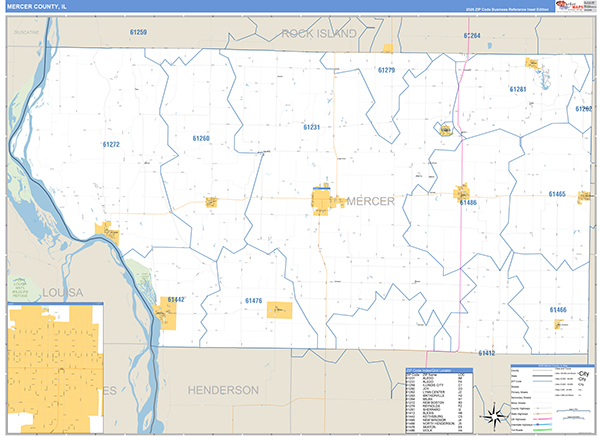Select ZIP code label 61412
This screenshot has height=436, width=600.
click(486, 353)
